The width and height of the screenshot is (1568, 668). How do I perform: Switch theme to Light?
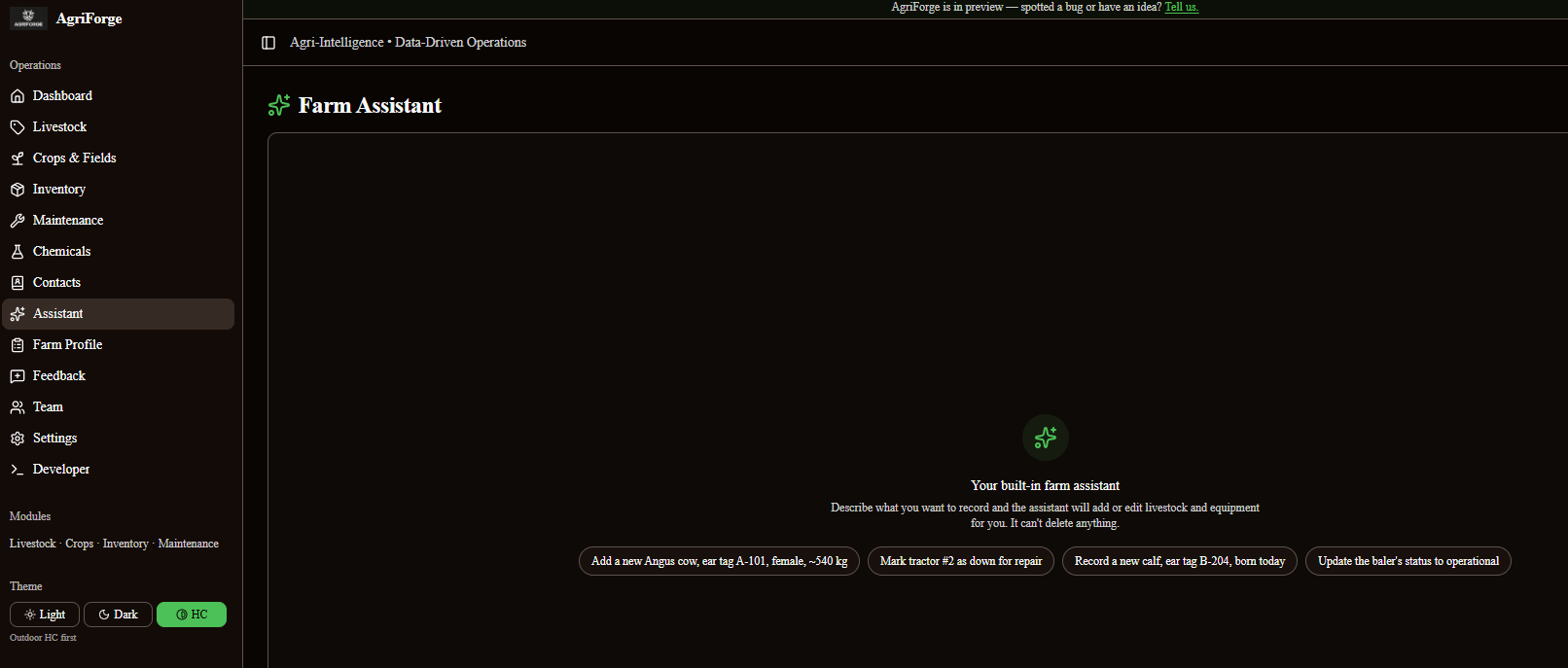click(45, 615)
